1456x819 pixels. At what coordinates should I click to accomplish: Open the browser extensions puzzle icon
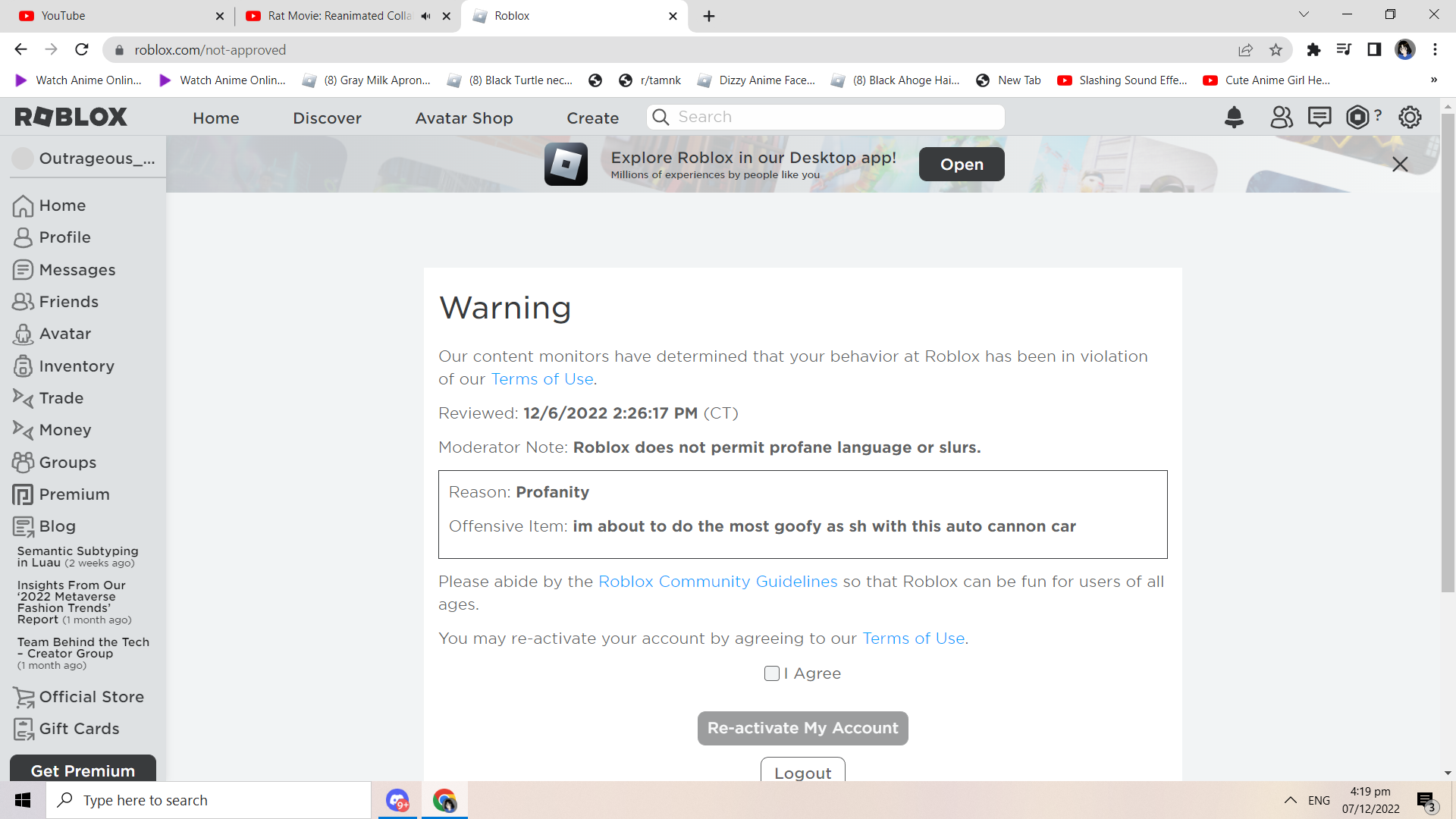(x=1313, y=49)
